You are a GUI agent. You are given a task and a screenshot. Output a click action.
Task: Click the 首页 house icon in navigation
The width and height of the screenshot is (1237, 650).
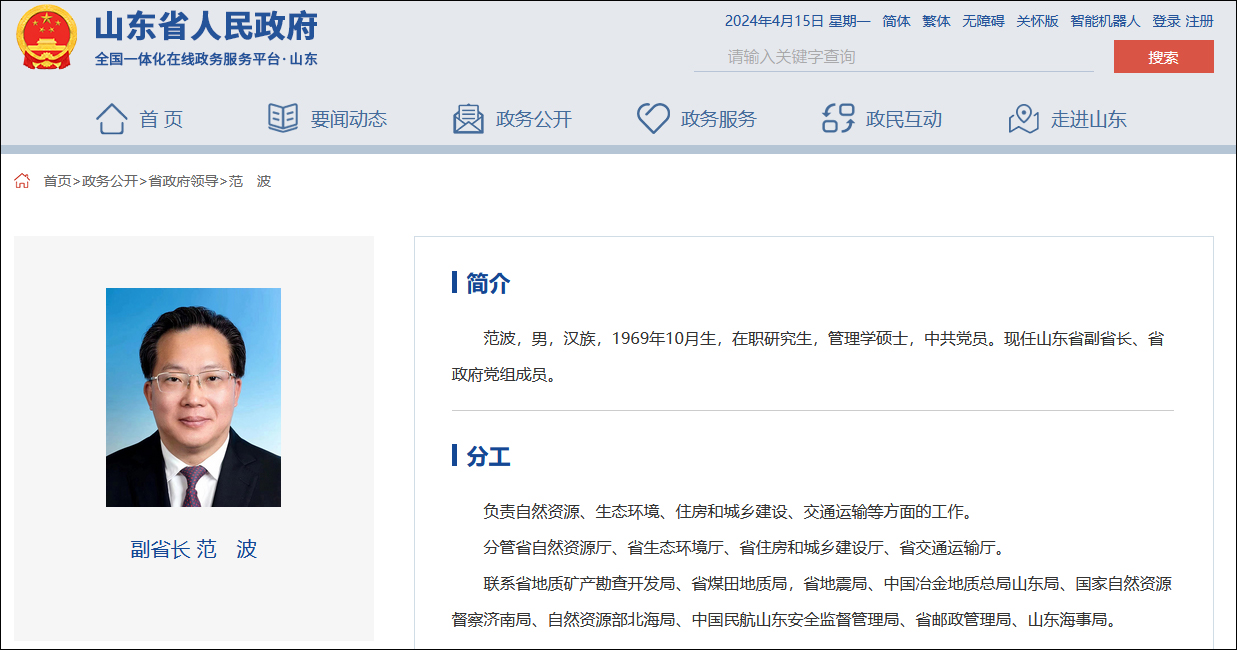(111, 119)
